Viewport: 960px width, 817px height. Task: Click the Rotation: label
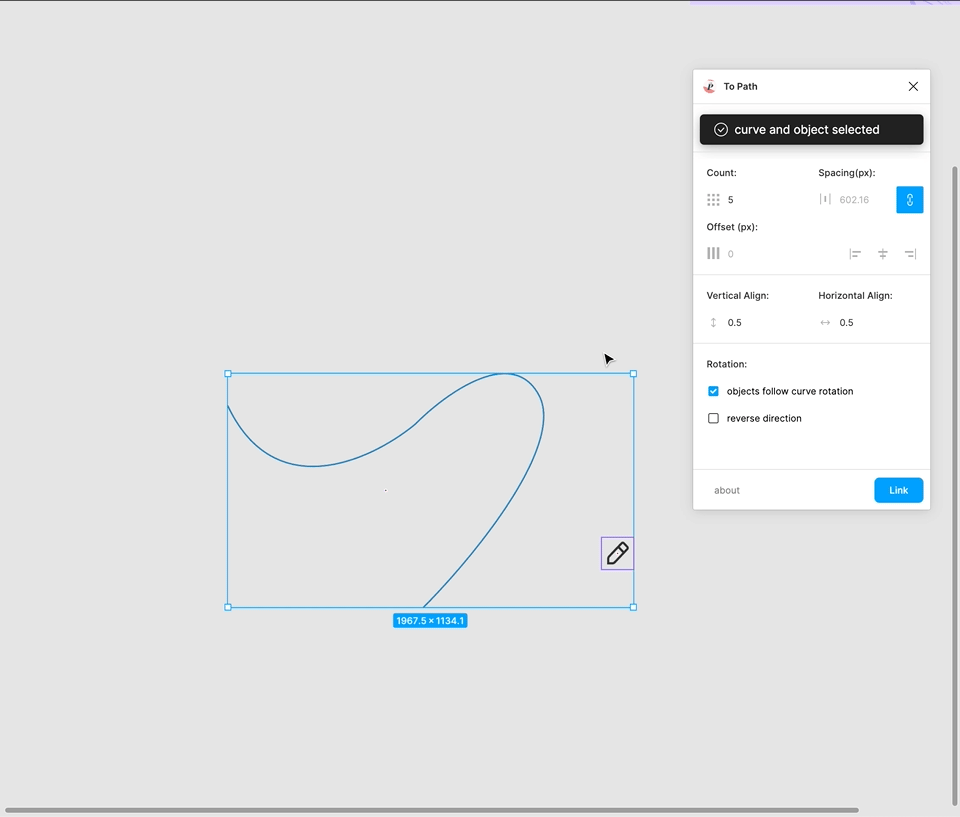(727, 364)
